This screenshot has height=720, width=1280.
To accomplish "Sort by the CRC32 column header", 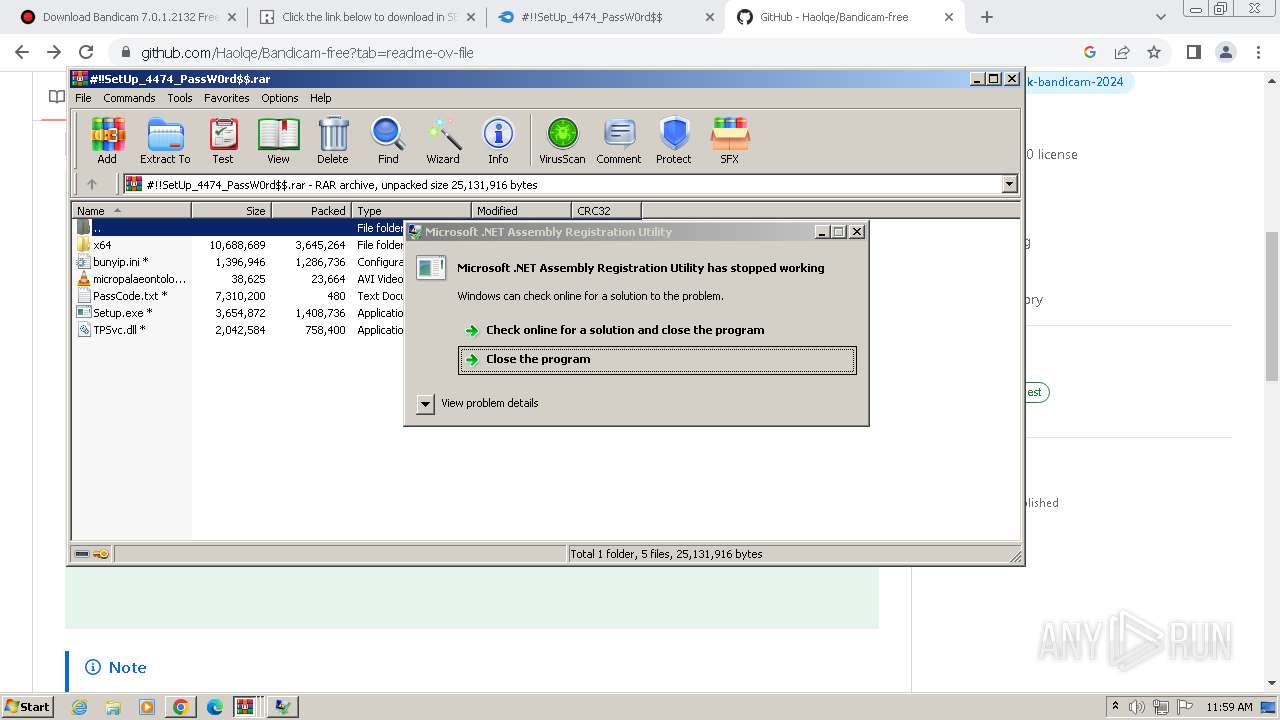I will [607, 210].
